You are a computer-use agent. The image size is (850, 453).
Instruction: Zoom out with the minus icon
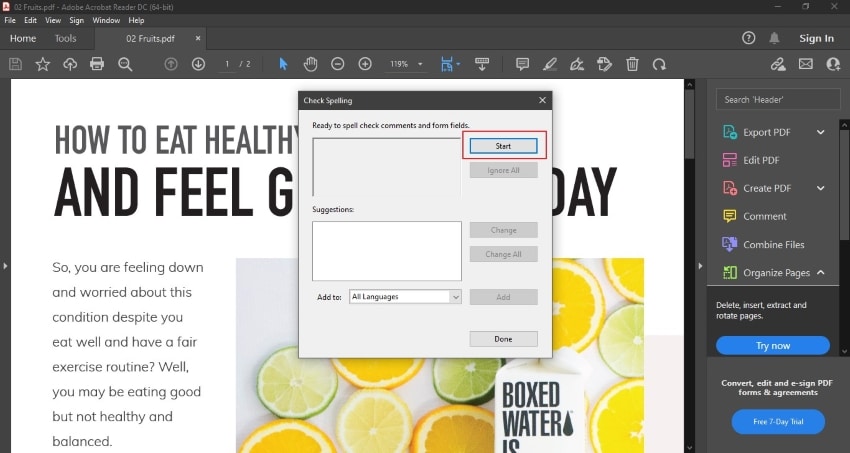point(338,64)
